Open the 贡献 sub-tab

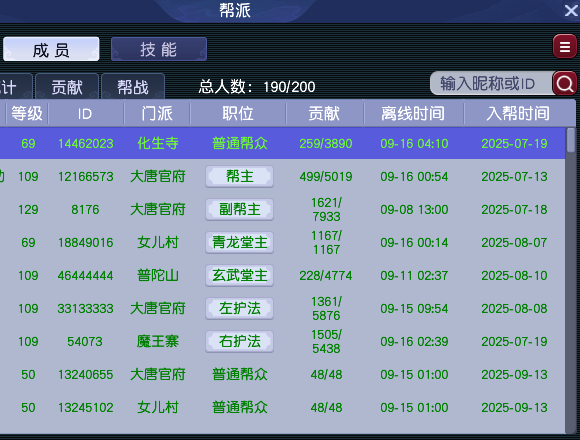pos(67,87)
